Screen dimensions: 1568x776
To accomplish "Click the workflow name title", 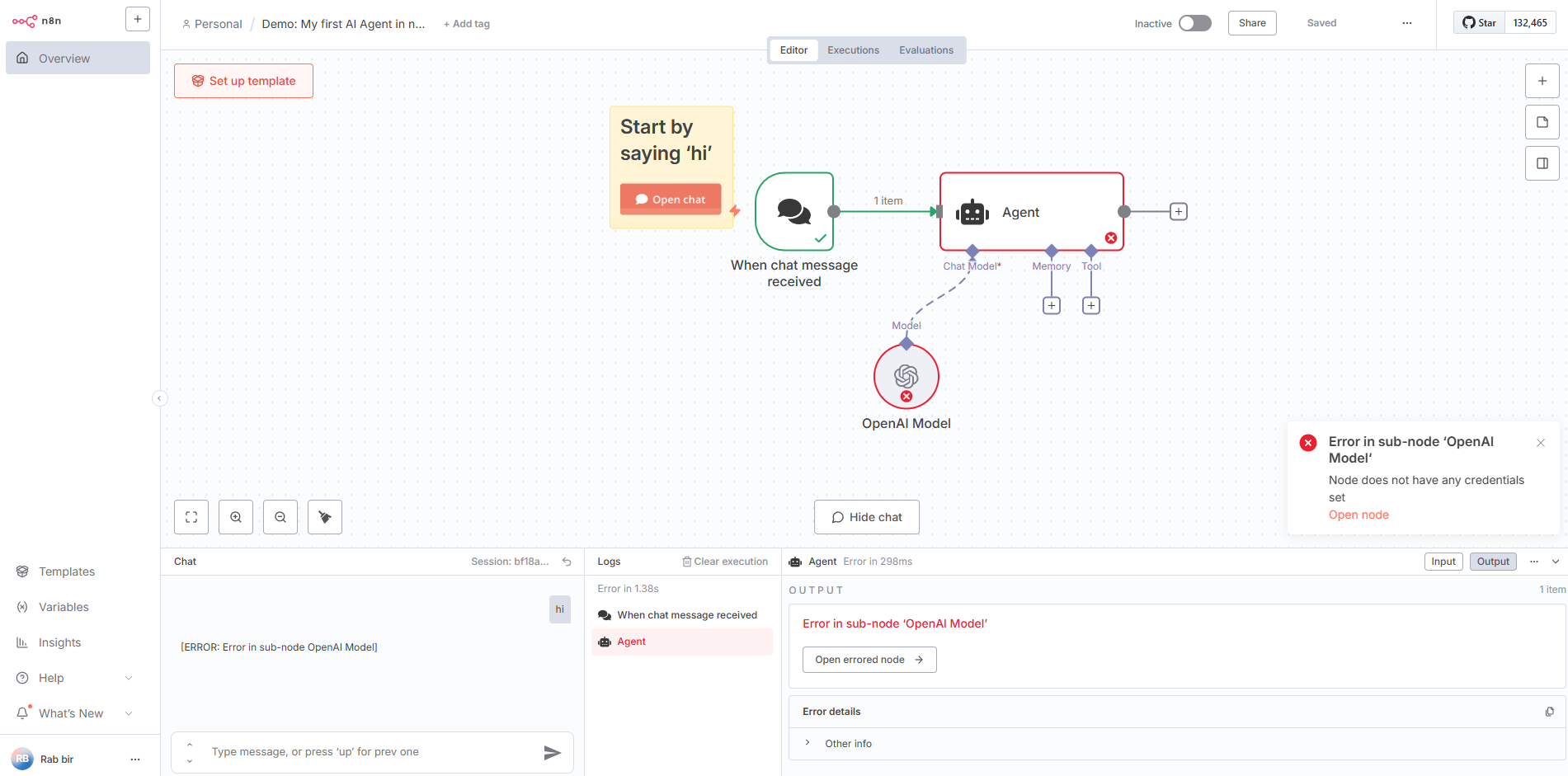I will [343, 24].
